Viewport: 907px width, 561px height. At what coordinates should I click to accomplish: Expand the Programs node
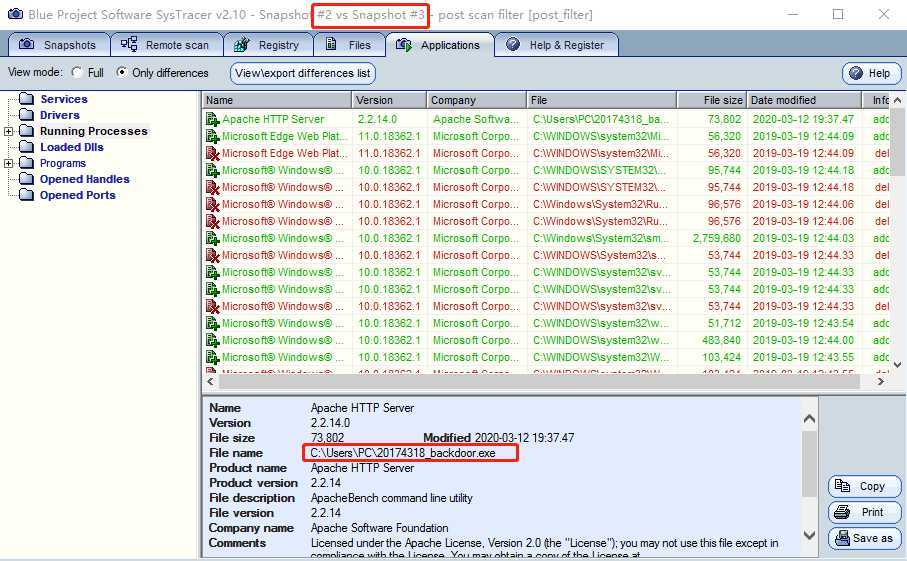click(x=9, y=163)
